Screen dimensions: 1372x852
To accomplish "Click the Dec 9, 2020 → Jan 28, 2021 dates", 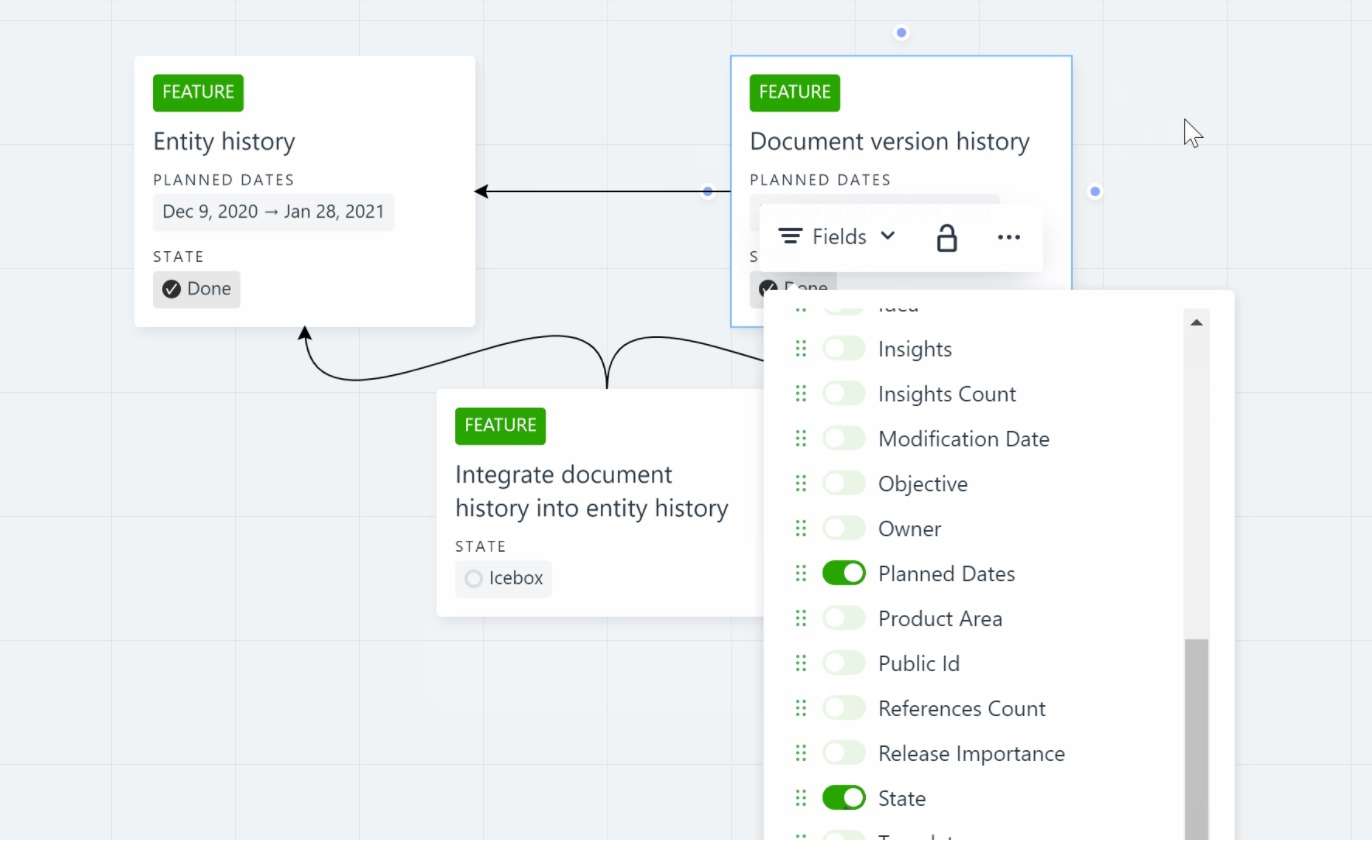I will (x=273, y=212).
